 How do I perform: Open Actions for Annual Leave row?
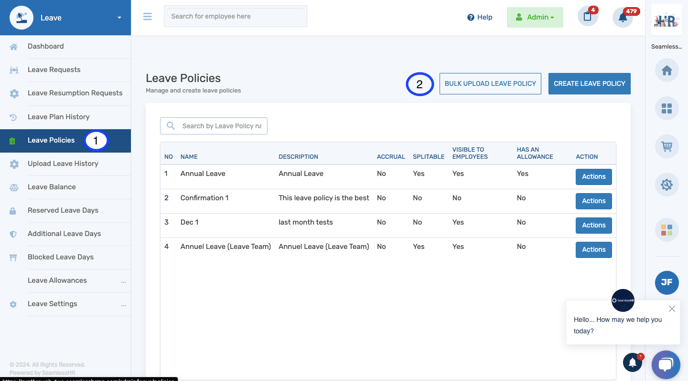pos(594,177)
